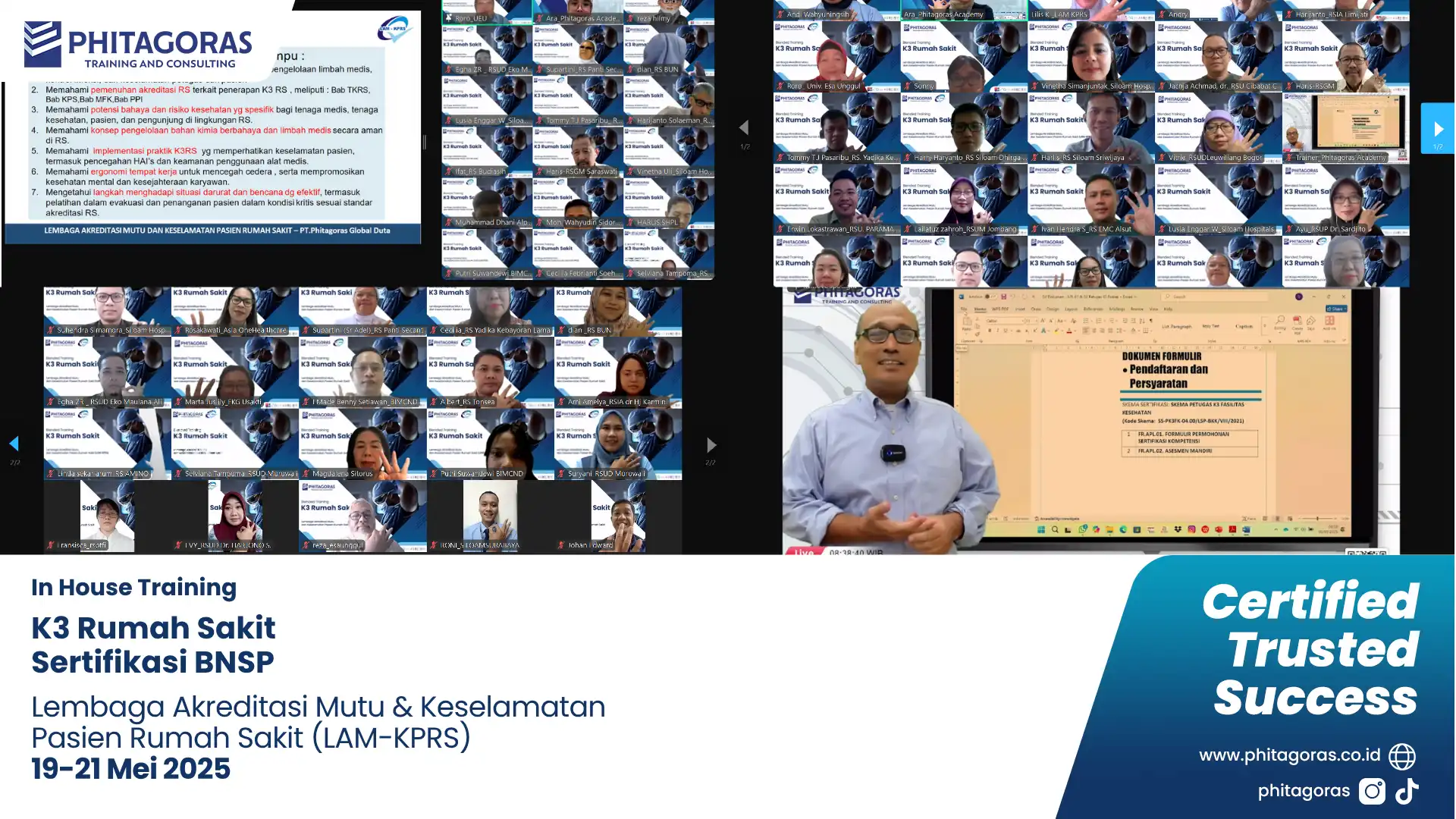Viewport: 1456px width, 819px height.
Task: Select the Muhammad Dhani video tile
Action: click(x=487, y=202)
